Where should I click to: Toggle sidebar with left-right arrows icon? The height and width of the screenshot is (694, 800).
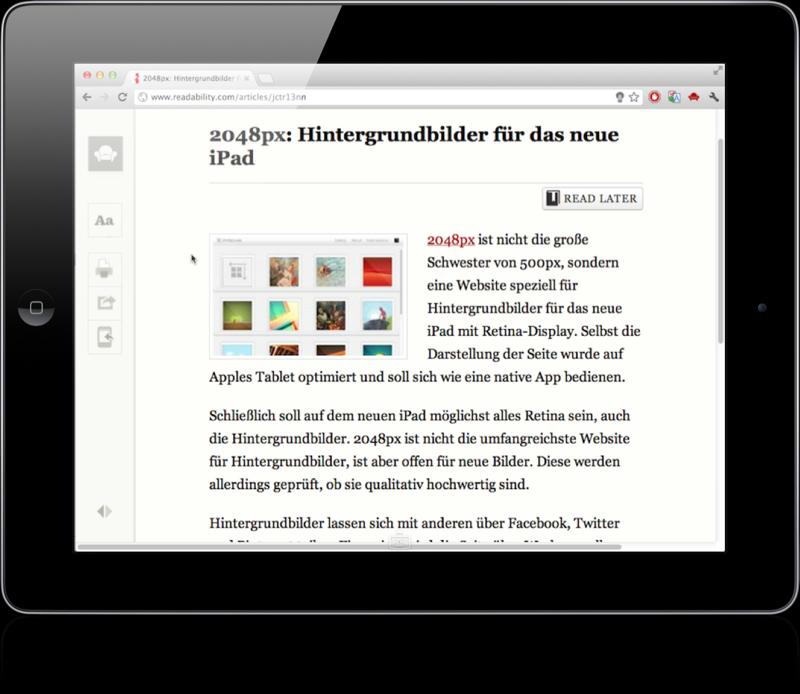pos(105,511)
